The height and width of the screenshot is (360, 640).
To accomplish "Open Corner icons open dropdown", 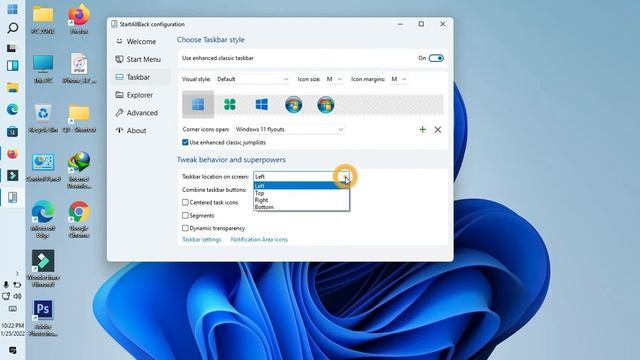I will point(289,129).
